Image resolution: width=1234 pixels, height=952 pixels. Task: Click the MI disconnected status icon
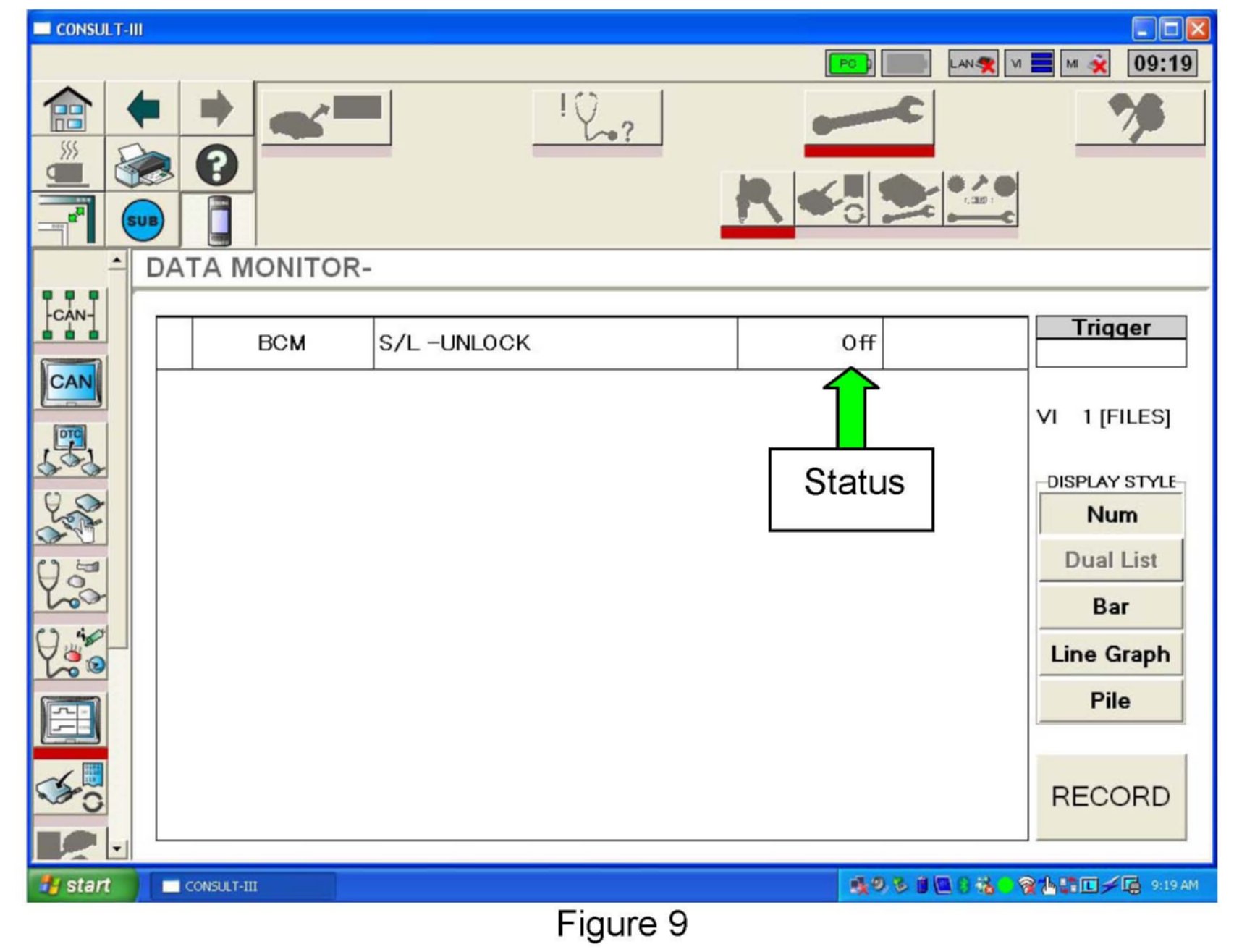point(1086,64)
